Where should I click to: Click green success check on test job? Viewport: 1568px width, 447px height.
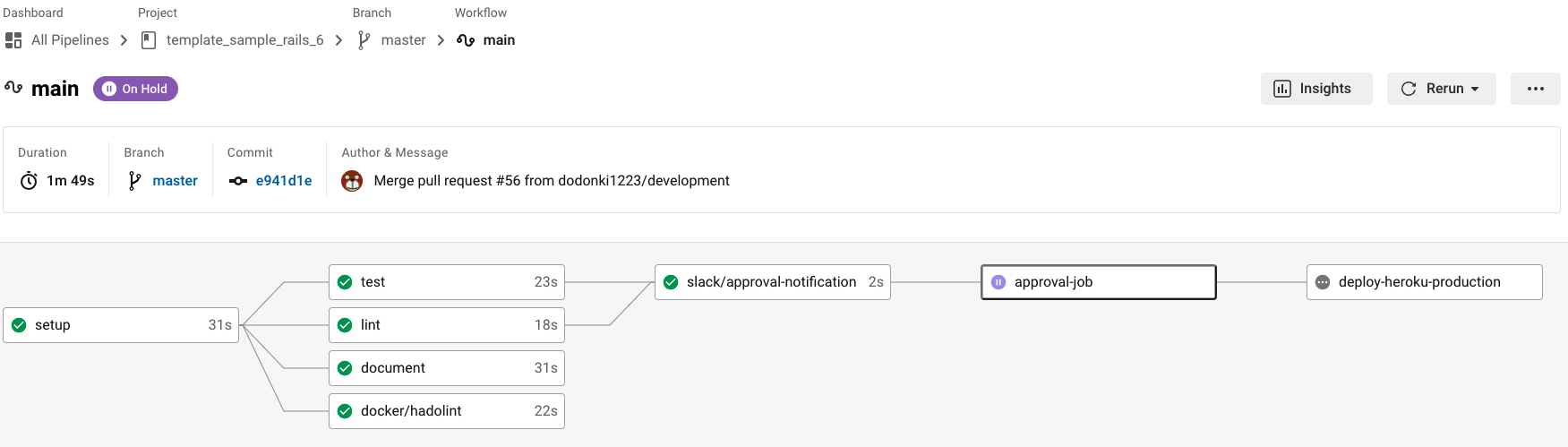345,282
